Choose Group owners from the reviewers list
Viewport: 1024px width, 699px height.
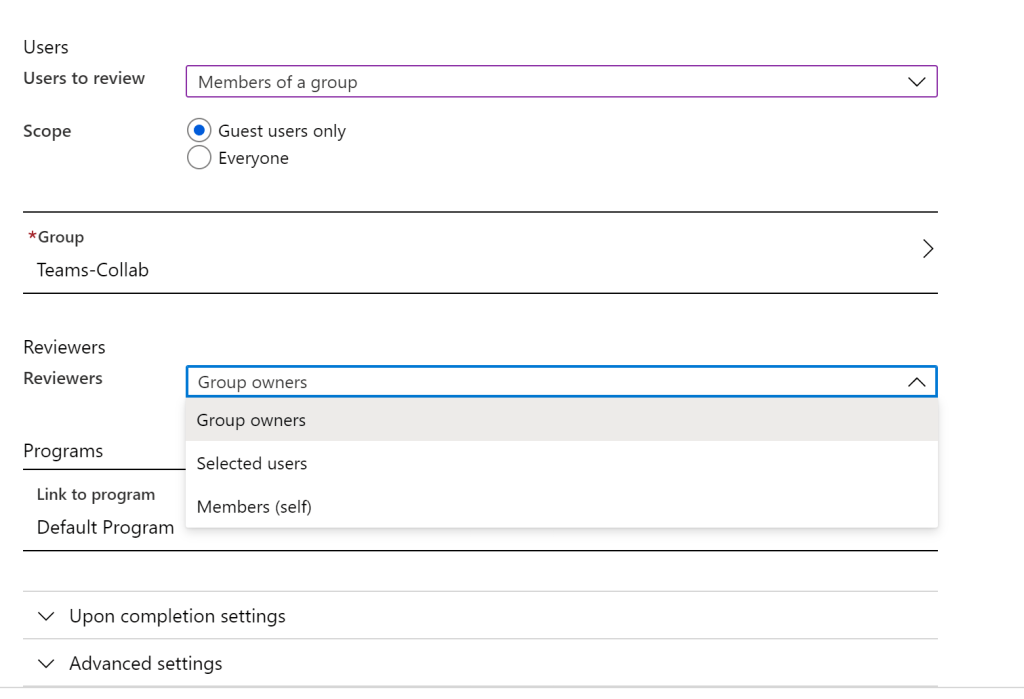[251, 420]
